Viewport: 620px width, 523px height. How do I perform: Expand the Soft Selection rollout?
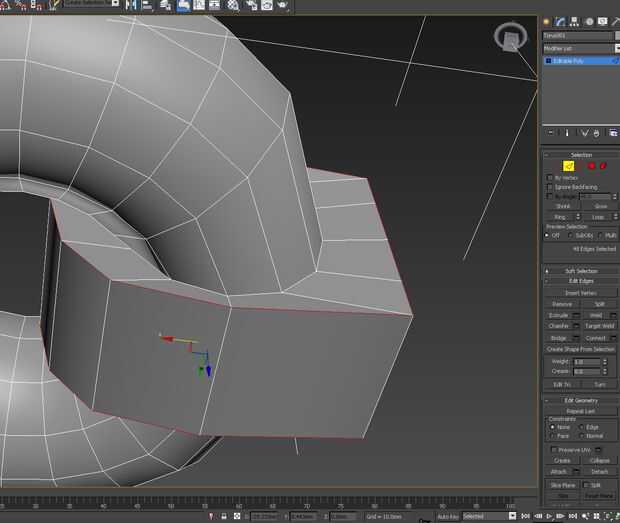pyautogui.click(x=581, y=271)
